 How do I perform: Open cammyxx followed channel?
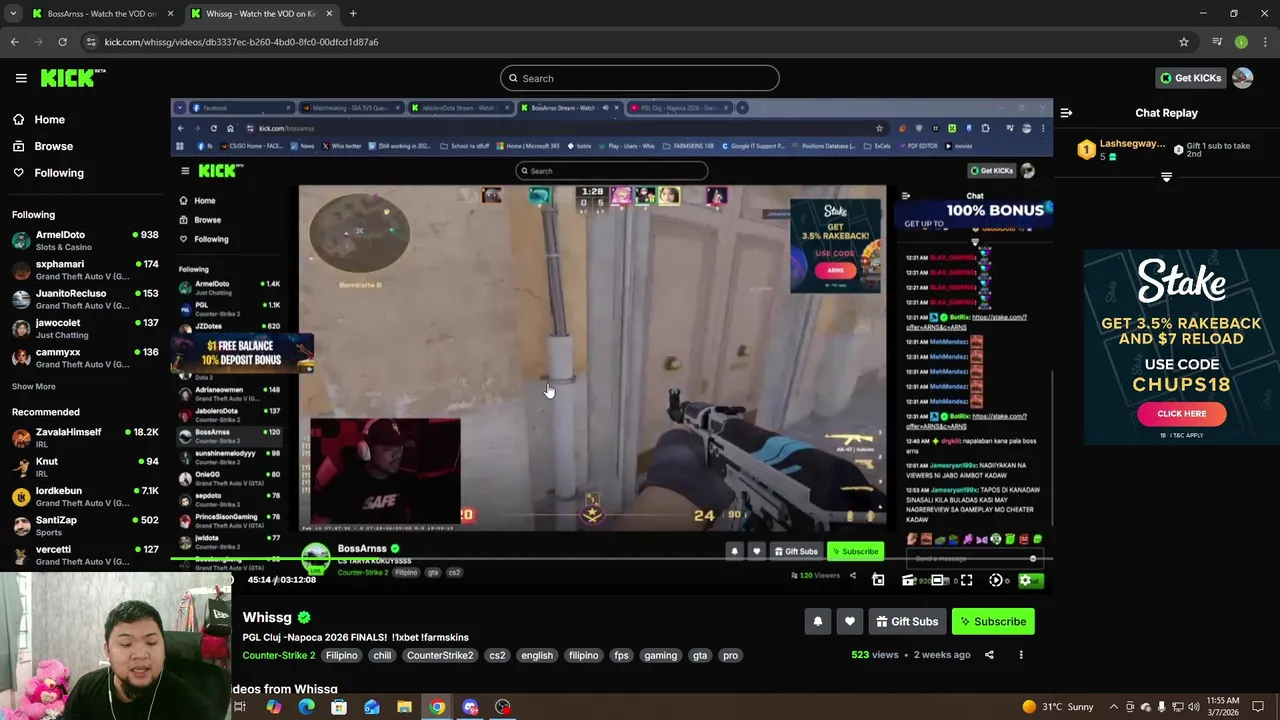[85, 357]
